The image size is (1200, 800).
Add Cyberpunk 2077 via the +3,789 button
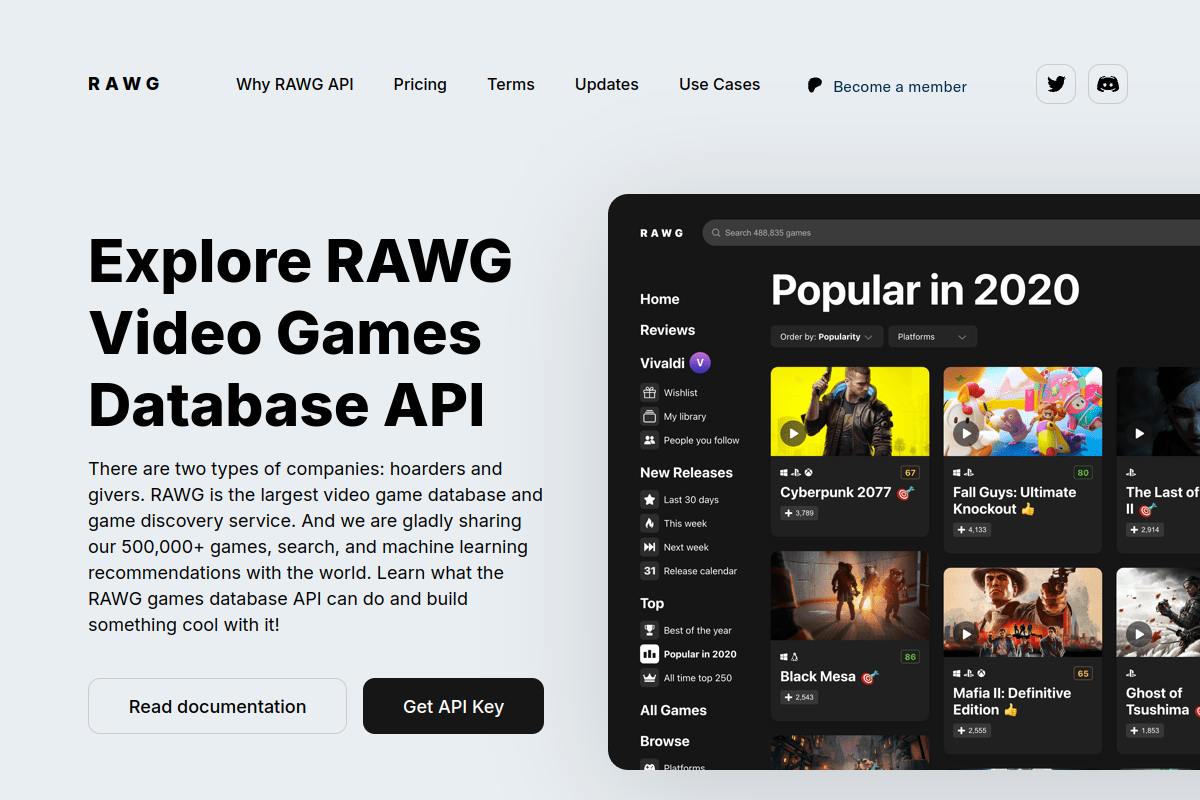tap(800, 513)
